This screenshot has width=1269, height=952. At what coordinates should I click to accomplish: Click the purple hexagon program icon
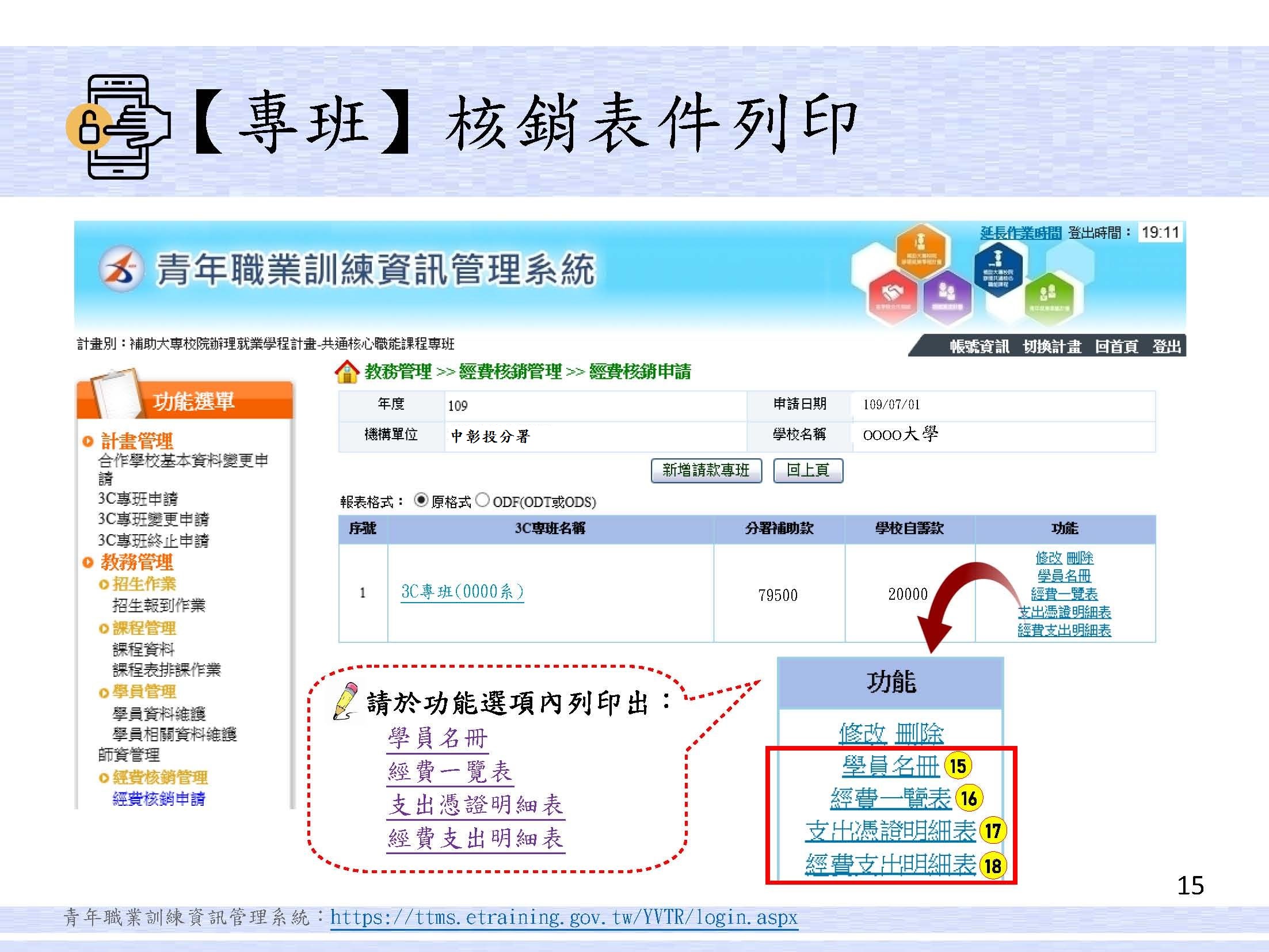947,296
